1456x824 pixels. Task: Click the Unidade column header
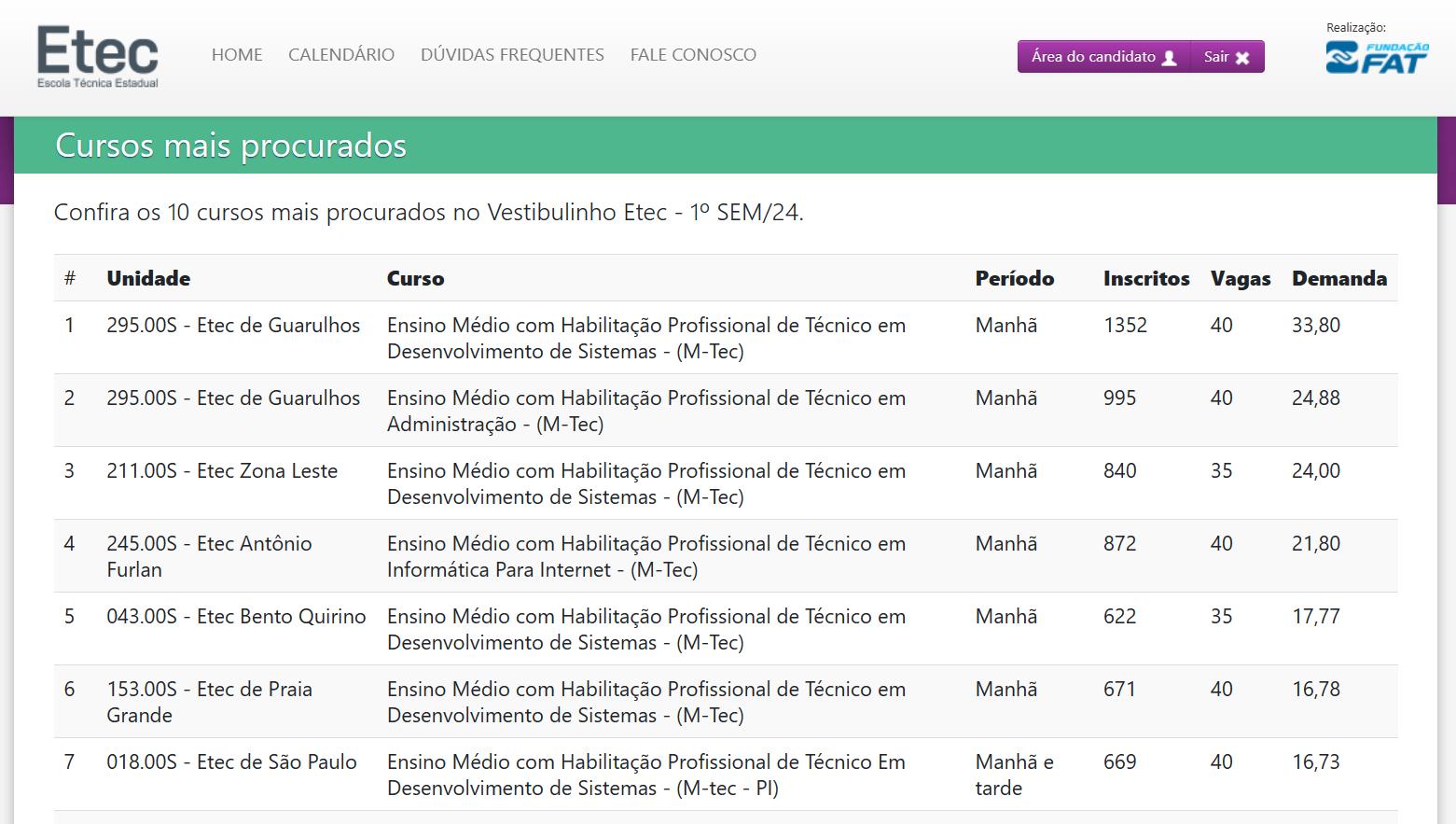[x=148, y=278]
